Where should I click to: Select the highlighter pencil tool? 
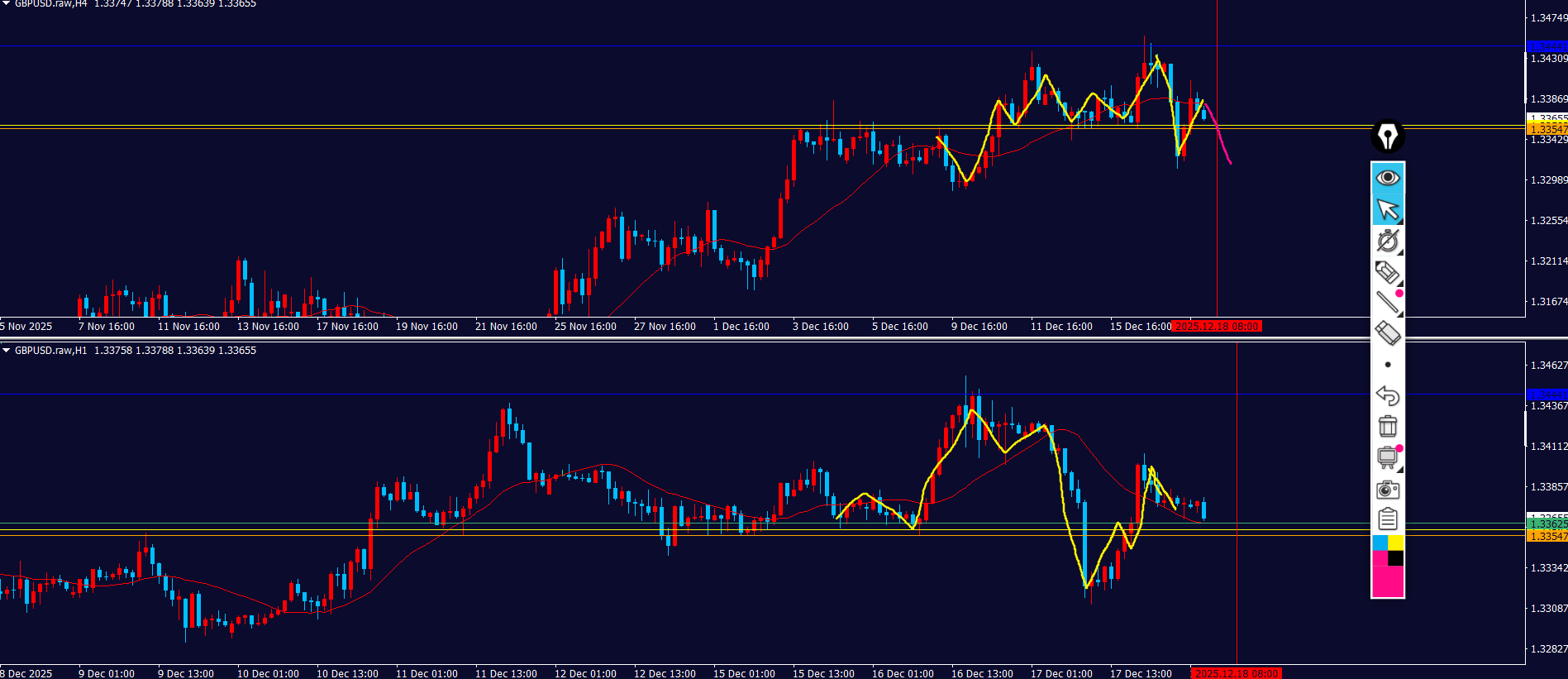[x=1388, y=272]
